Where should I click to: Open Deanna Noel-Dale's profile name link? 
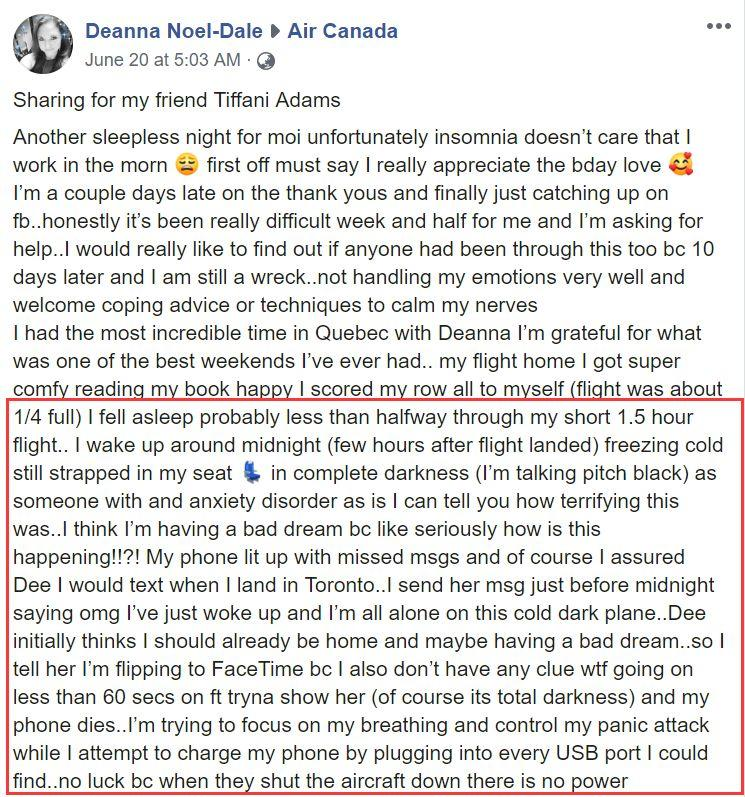[x=174, y=31]
